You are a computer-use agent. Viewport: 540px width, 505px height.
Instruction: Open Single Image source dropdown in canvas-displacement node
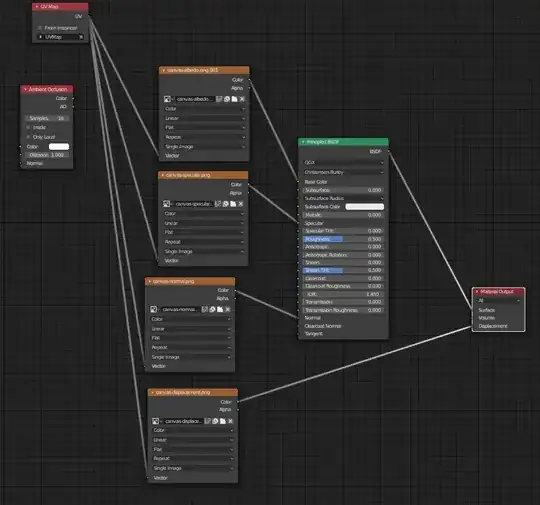click(x=193, y=468)
